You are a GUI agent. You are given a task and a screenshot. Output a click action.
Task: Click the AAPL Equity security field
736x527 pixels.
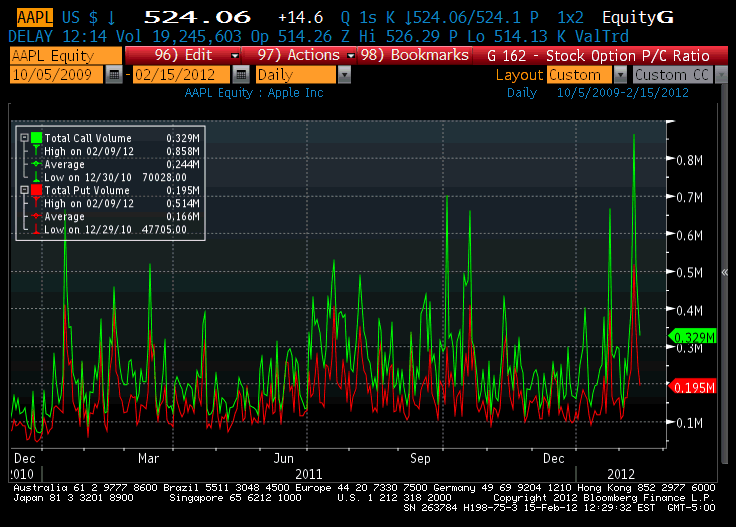66,55
